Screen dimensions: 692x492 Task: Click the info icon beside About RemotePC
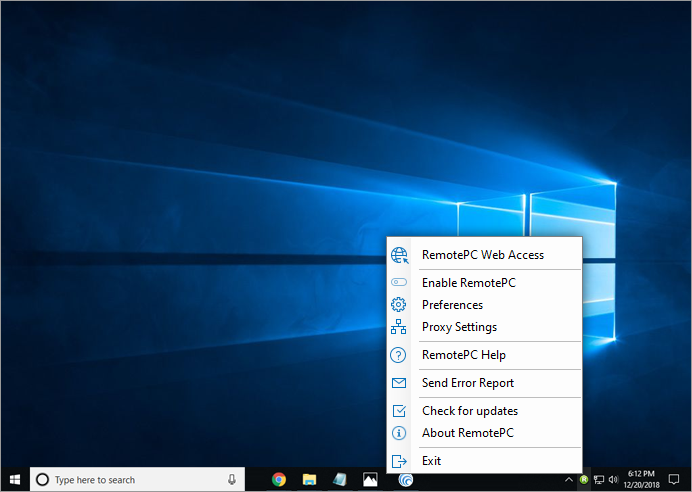399,433
